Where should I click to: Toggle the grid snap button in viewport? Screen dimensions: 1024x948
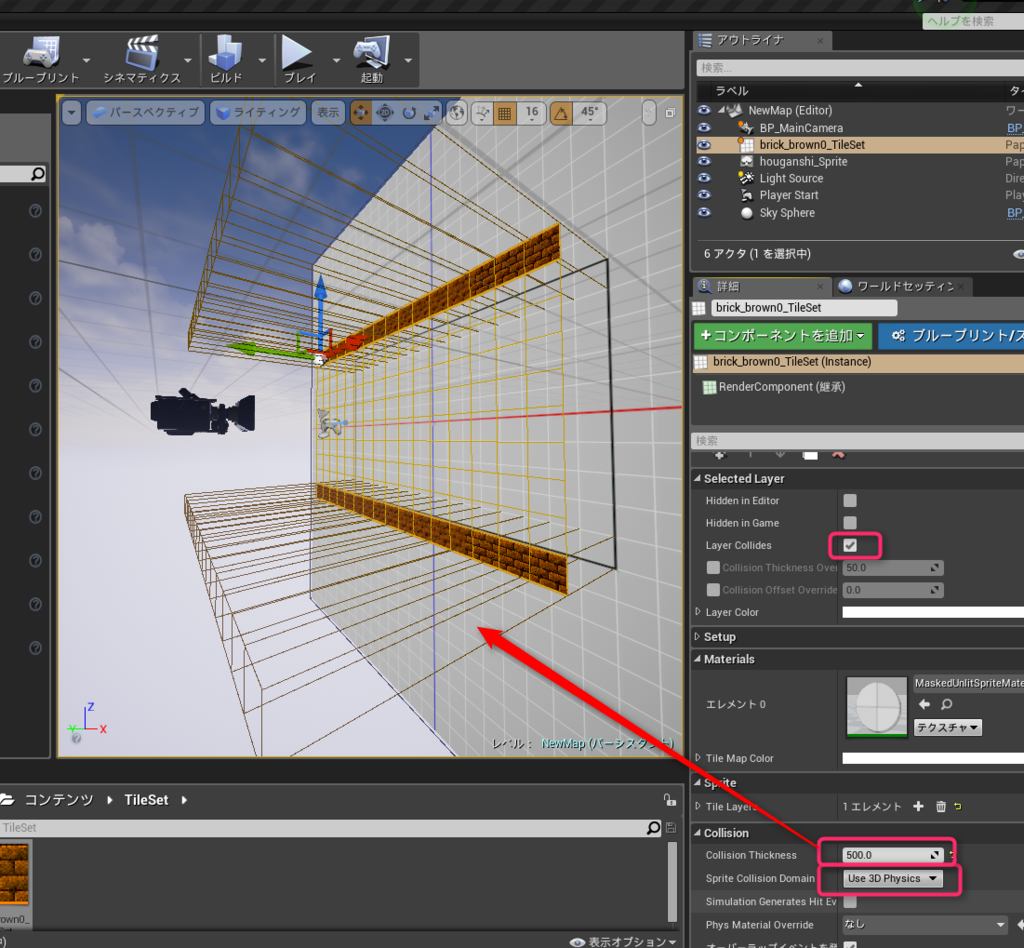pyautogui.click(x=505, y=113)
